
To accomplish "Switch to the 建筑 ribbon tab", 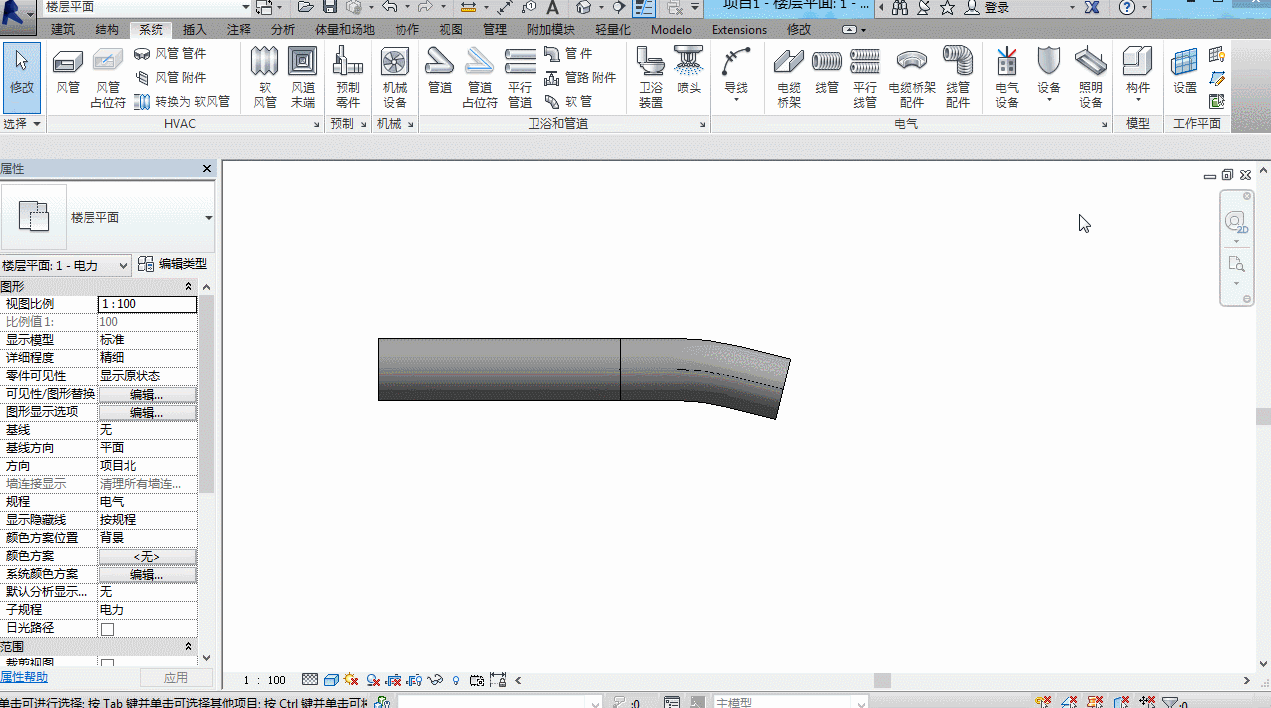I will pos(63,30).
